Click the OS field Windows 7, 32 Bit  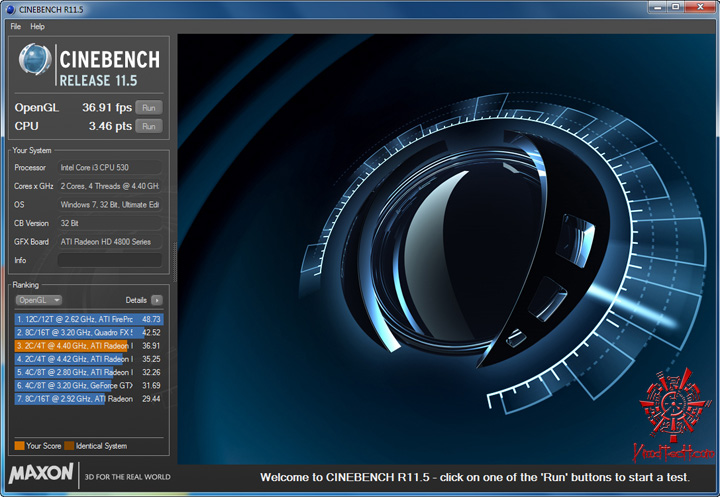pos(110,205)
